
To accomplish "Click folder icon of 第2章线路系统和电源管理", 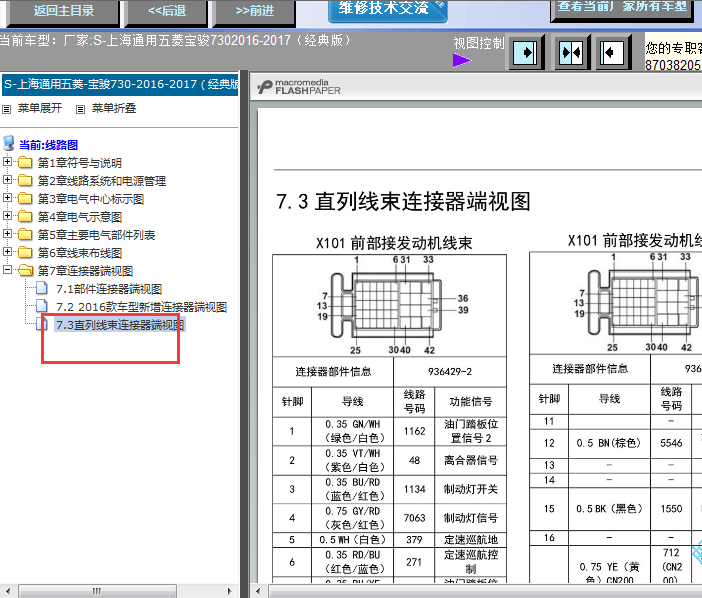I will 25,180.
